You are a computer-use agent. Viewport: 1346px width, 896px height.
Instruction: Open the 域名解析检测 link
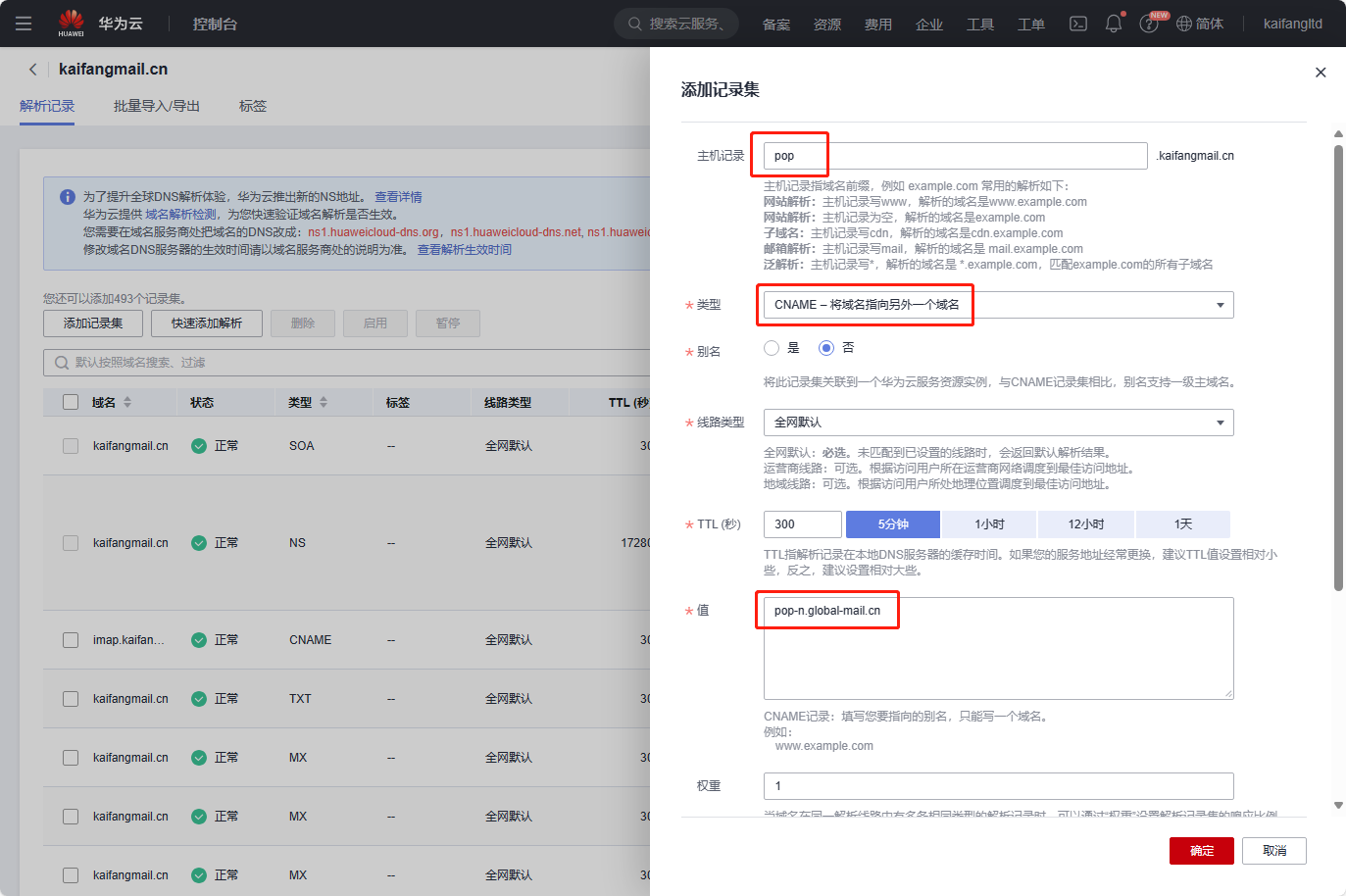click(181, 215)
